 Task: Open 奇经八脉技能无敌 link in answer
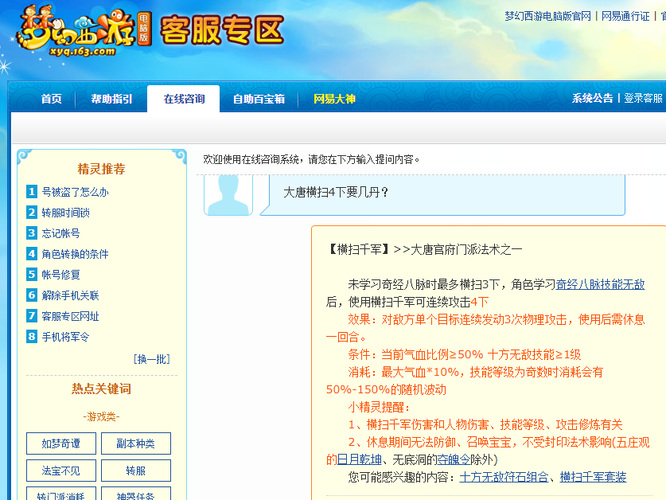pyautogui.click(x=600, y=284)
